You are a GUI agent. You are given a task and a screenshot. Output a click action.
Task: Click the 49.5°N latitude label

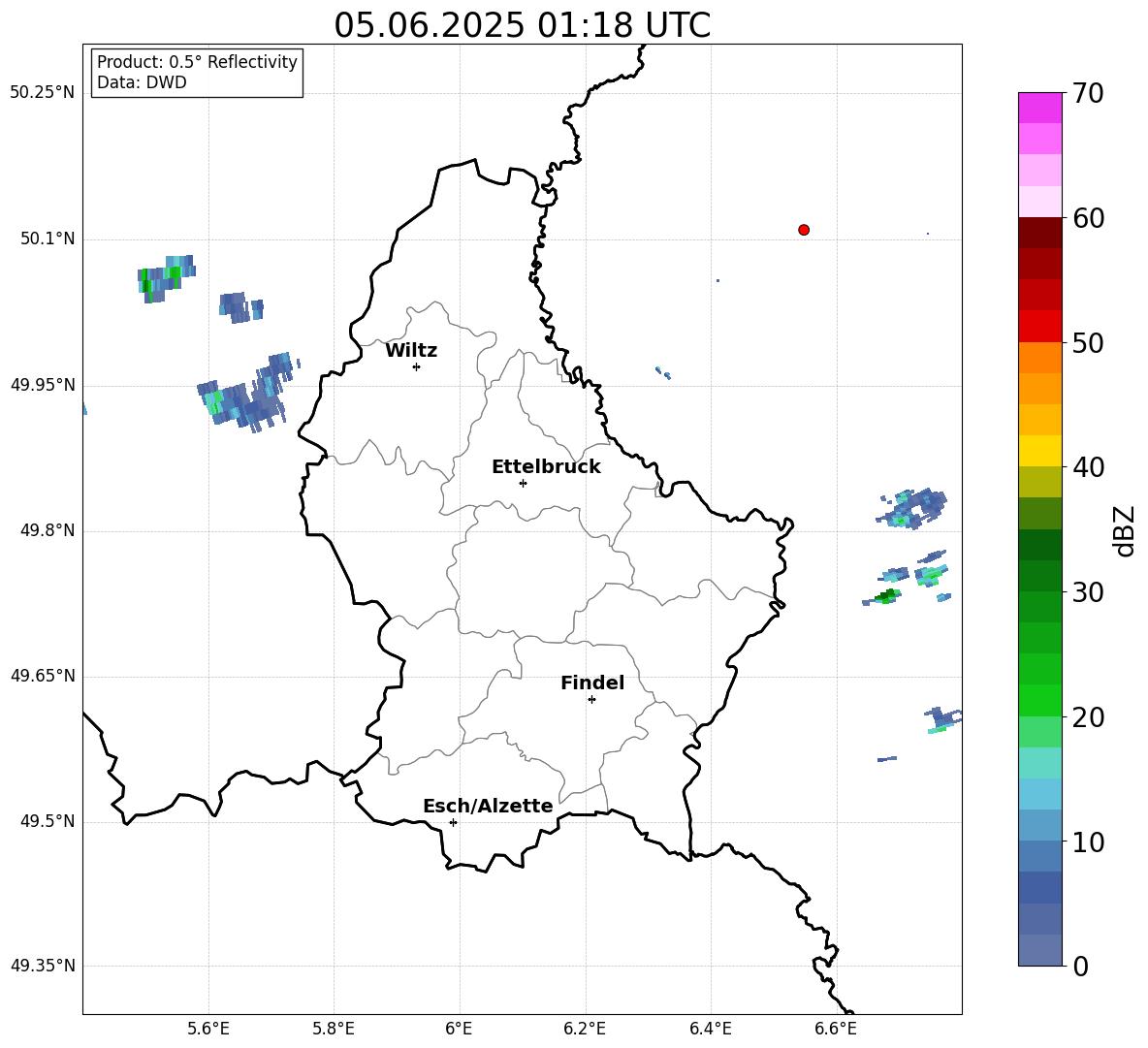pos(48,821)
